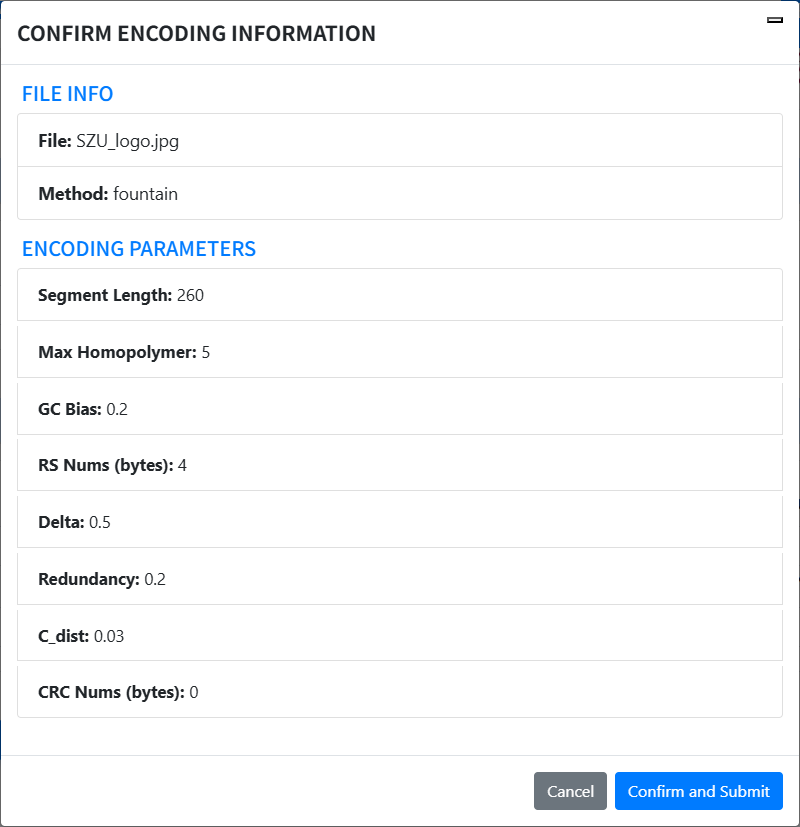This screenshot has height=827, width=800.
Task: Click the ENCODING PARAMETERS section heading
Action: (139, 249)
